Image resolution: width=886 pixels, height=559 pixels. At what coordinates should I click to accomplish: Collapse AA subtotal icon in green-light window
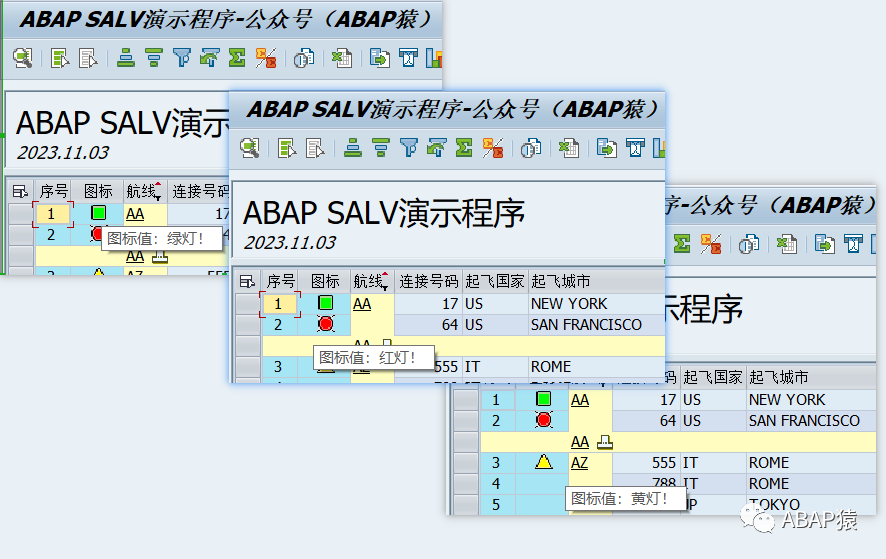[160, 257]
